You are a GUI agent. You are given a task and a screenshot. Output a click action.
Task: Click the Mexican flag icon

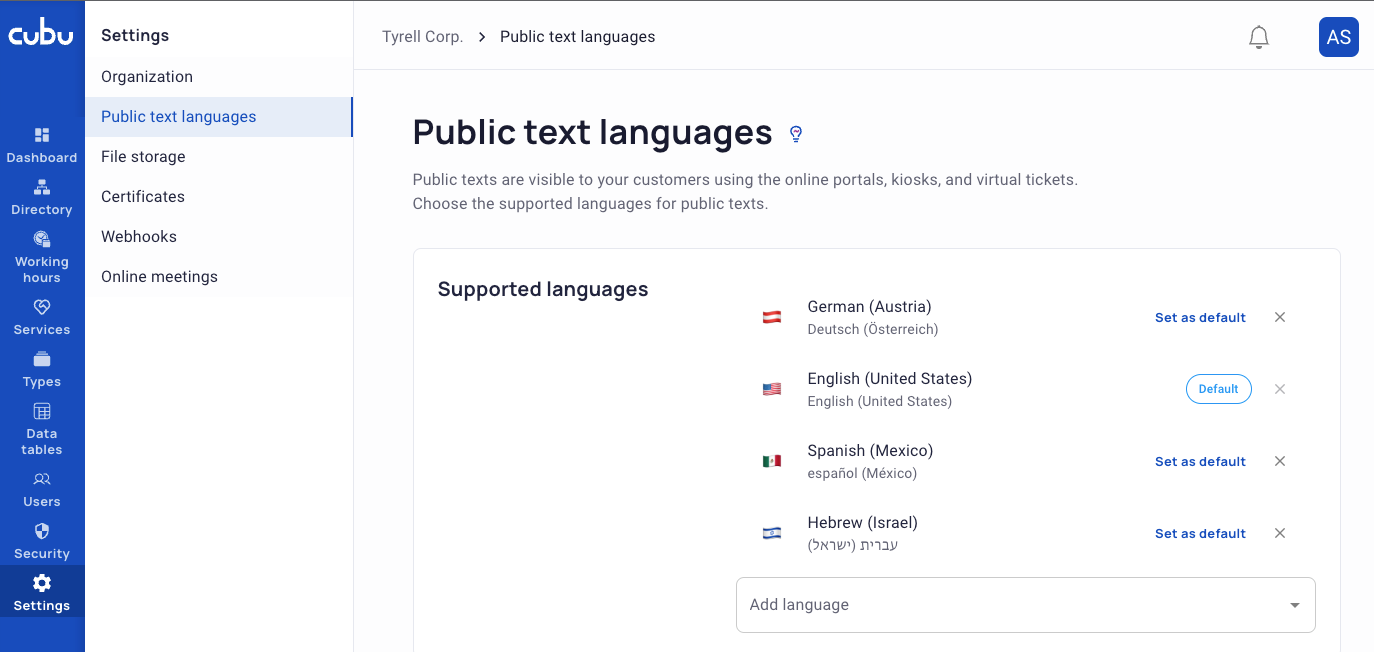[772, 462]
